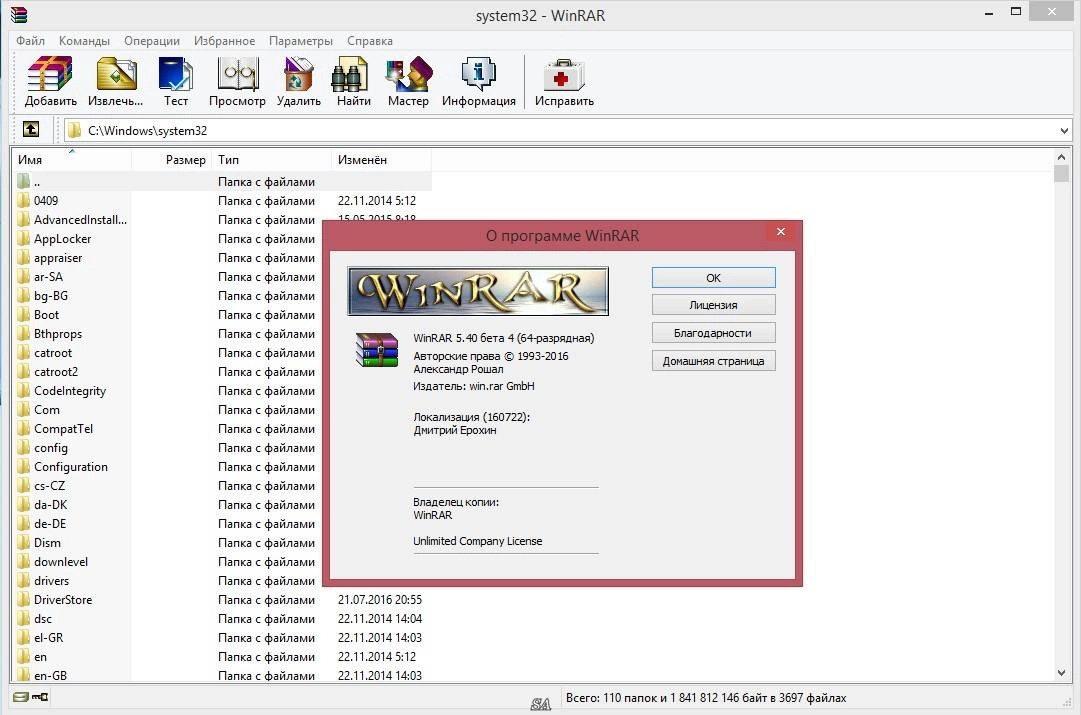Click the folder icon in the address bar
Screen dimensions: 1081x715
coord(74,130)
